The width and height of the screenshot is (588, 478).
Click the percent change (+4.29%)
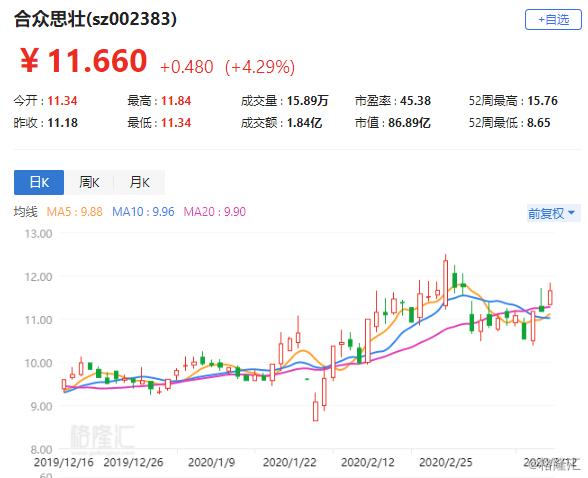pos(260,67)
